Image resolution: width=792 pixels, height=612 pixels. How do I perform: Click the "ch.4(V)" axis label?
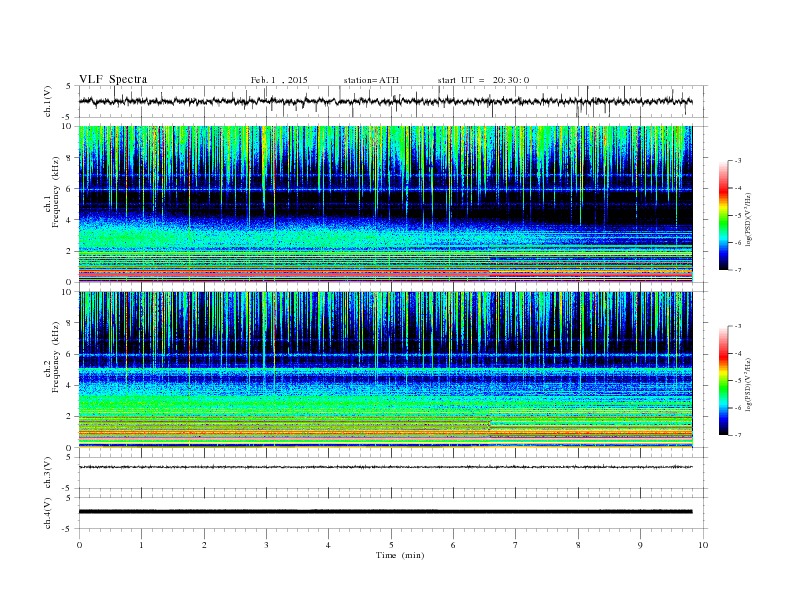point(48,513)
